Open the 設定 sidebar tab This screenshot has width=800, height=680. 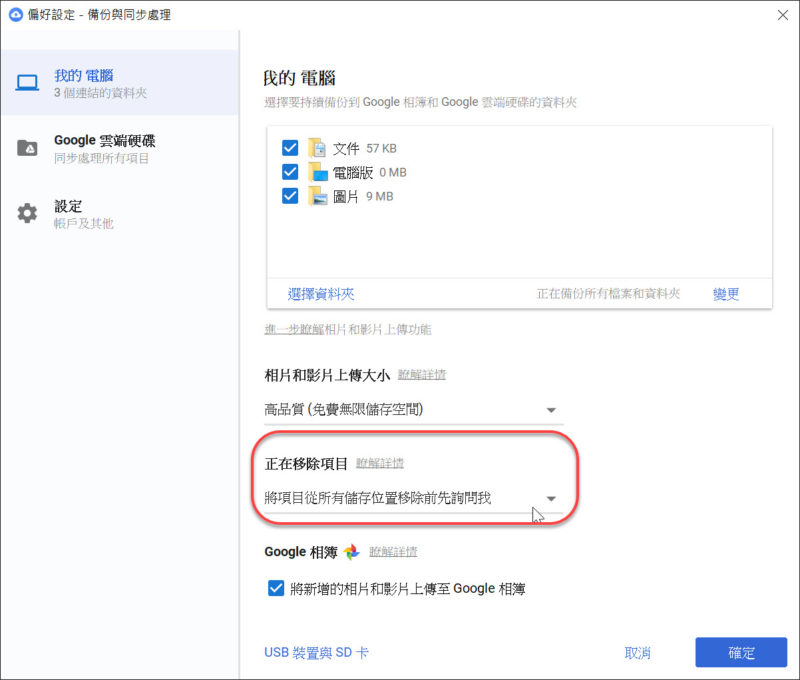120,214
